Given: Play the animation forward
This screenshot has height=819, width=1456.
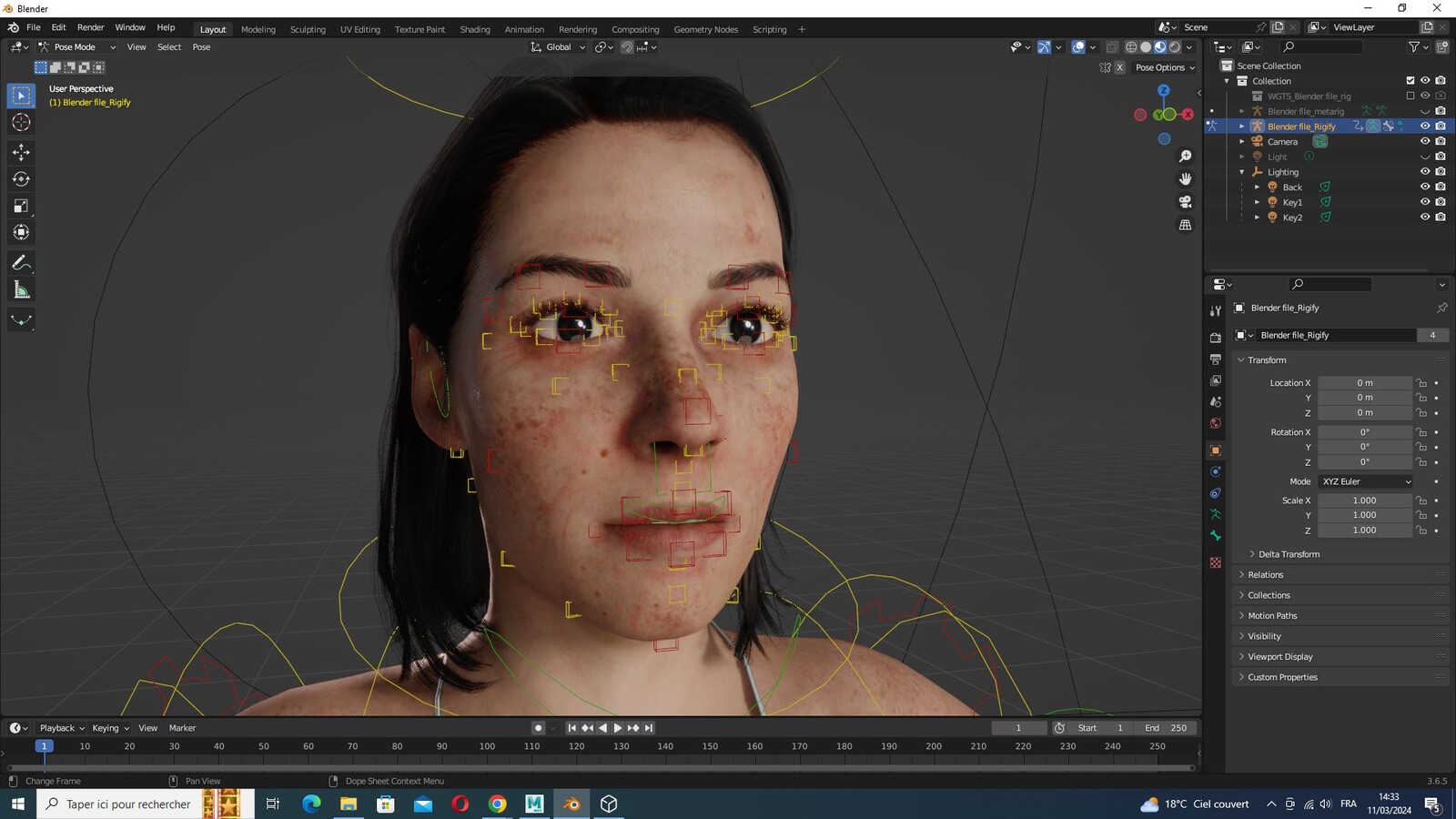Looking at the screenshot, I should [x=618, y=728].
